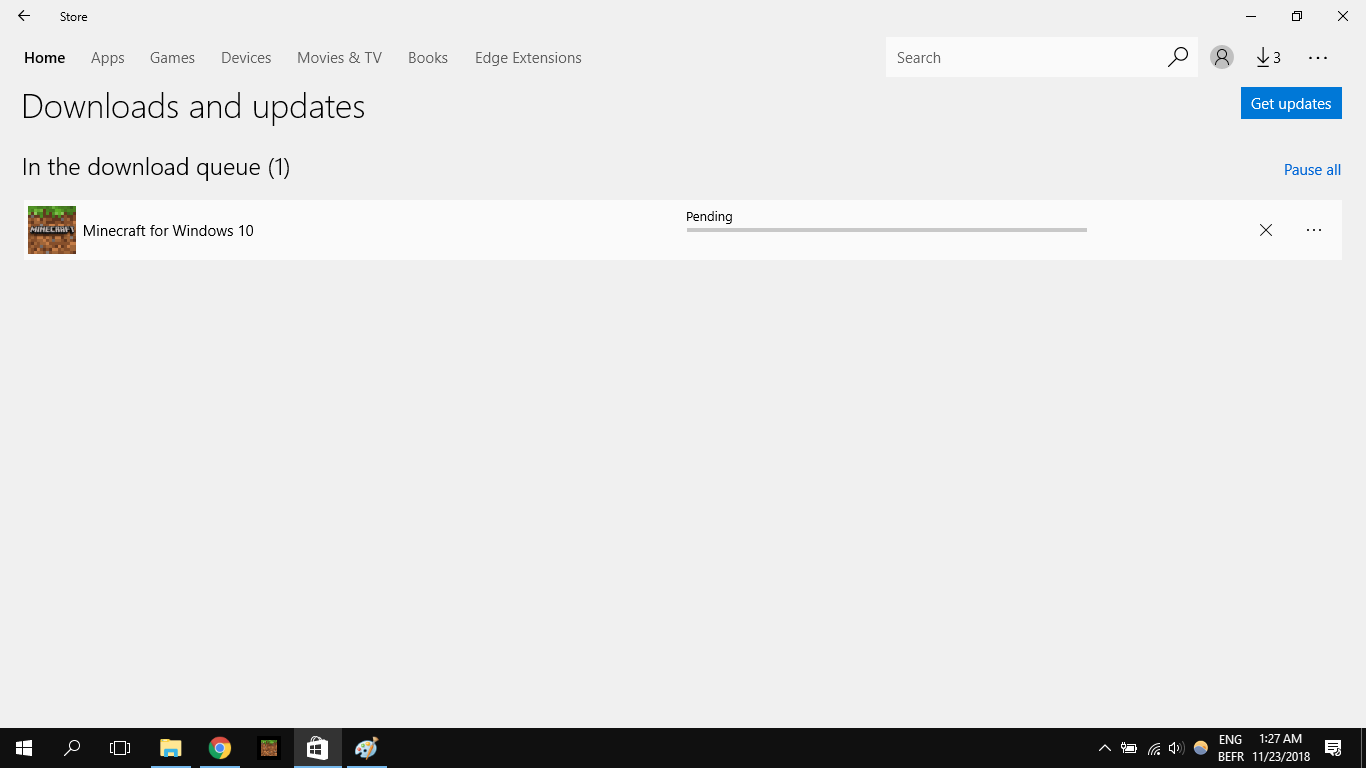Open the Home tab
1366x768 pixels.
pyautogui.click(x=45, y=58)
